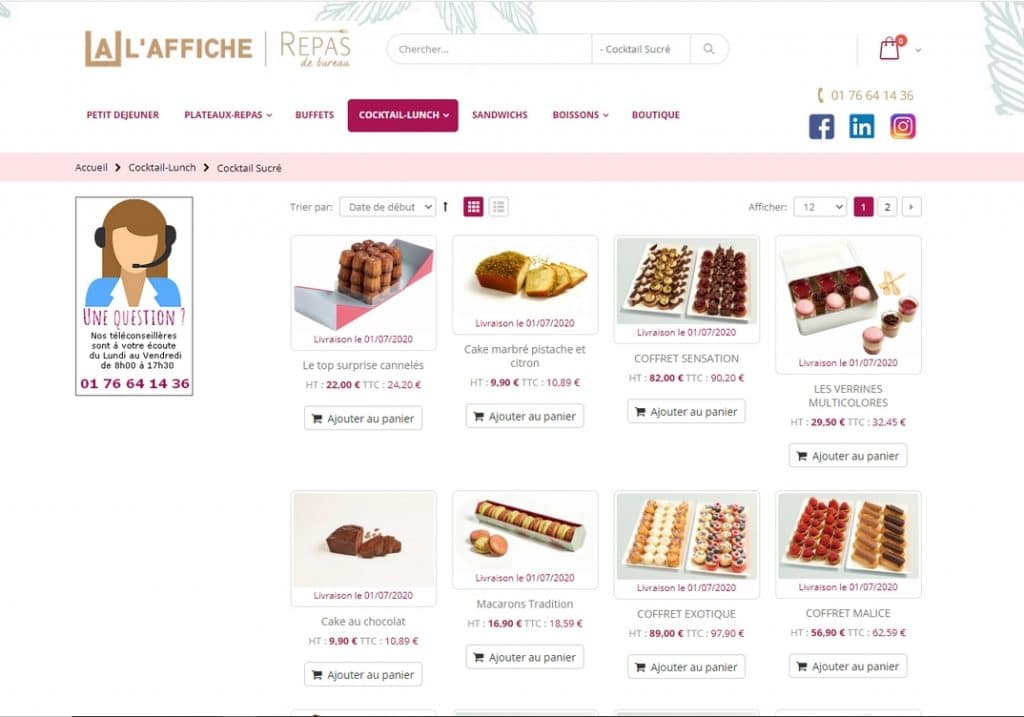The image size is (1024, 717).
Task: Go to next page arrow
Action: (x=911, y=207)
